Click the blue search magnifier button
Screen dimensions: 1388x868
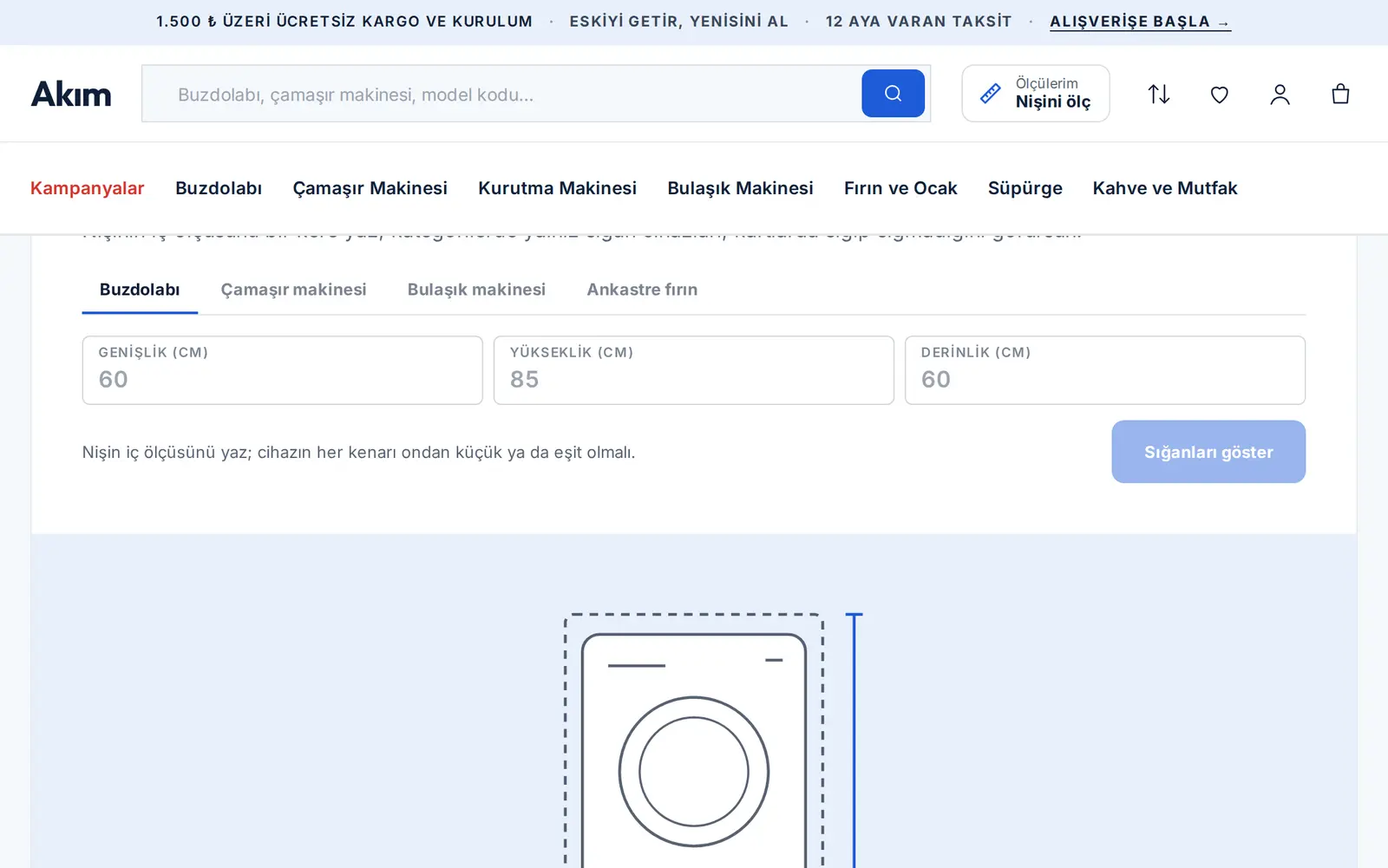893,94
